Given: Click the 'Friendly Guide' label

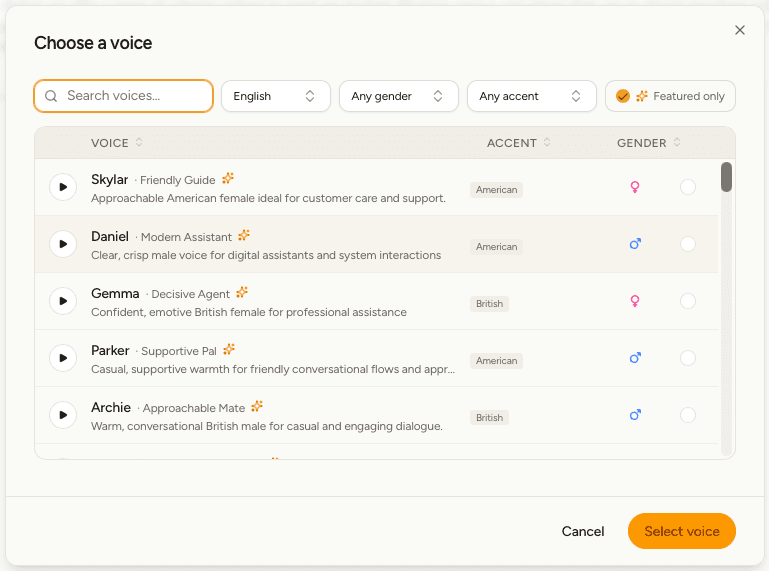Looking at the screenshot, I should coord(178,180).
